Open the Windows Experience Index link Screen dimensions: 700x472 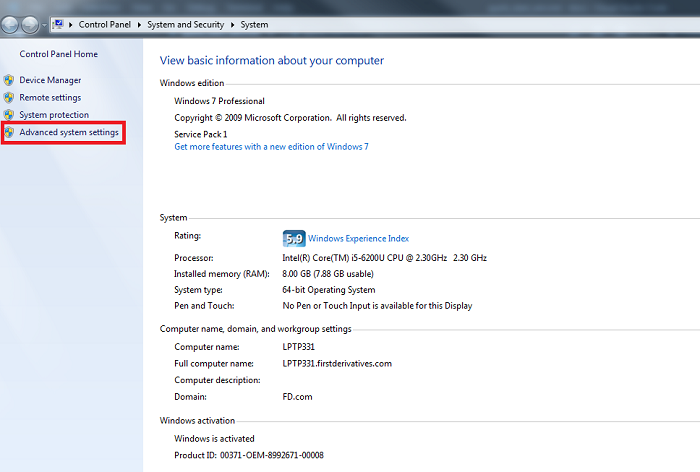point(358,238)
